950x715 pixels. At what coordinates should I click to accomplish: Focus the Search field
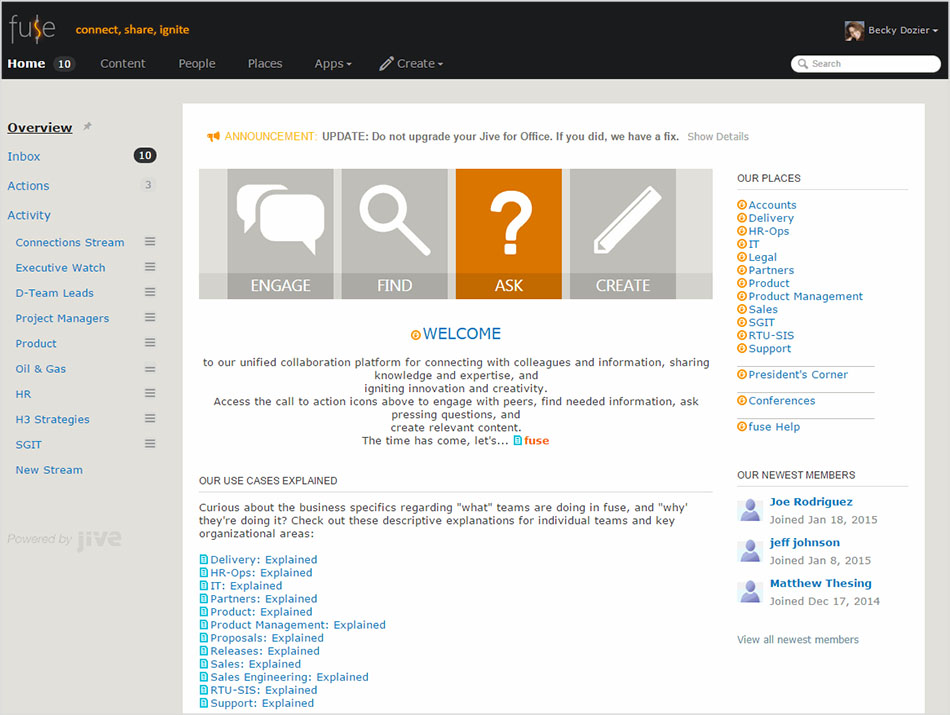coord(865,64)
